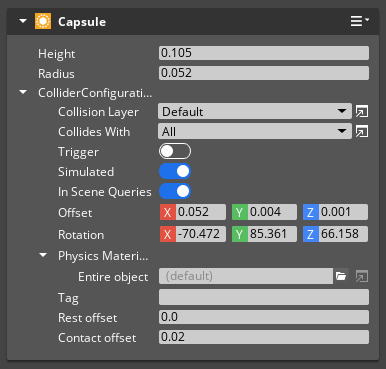The image size is (386, 369).
Task: Click the Trigger label
Action: point(78,152)
